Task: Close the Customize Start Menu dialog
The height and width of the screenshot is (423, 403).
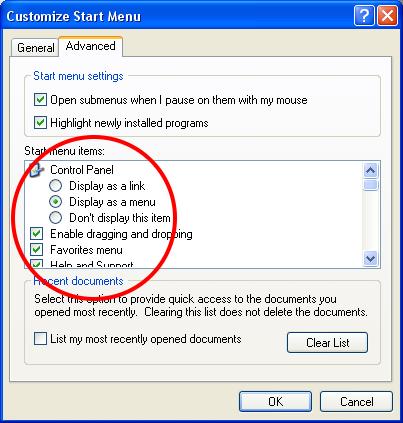Action: (387, 16)
